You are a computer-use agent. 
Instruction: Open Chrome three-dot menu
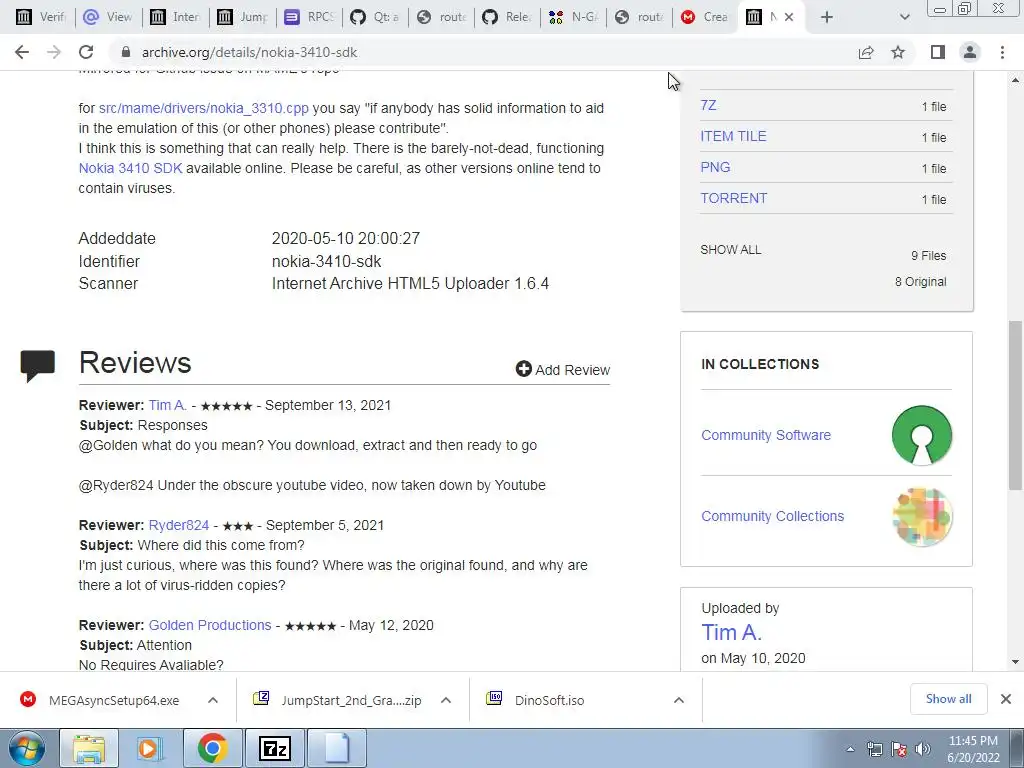coord(1002,52)
